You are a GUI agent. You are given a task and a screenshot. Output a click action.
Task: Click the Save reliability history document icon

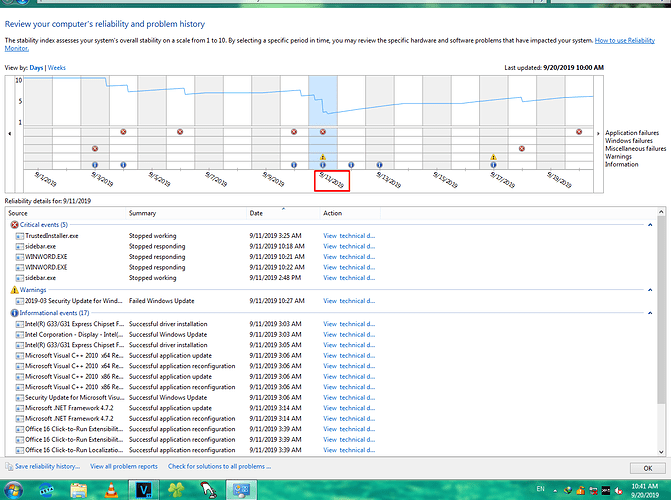click(9, 466)
